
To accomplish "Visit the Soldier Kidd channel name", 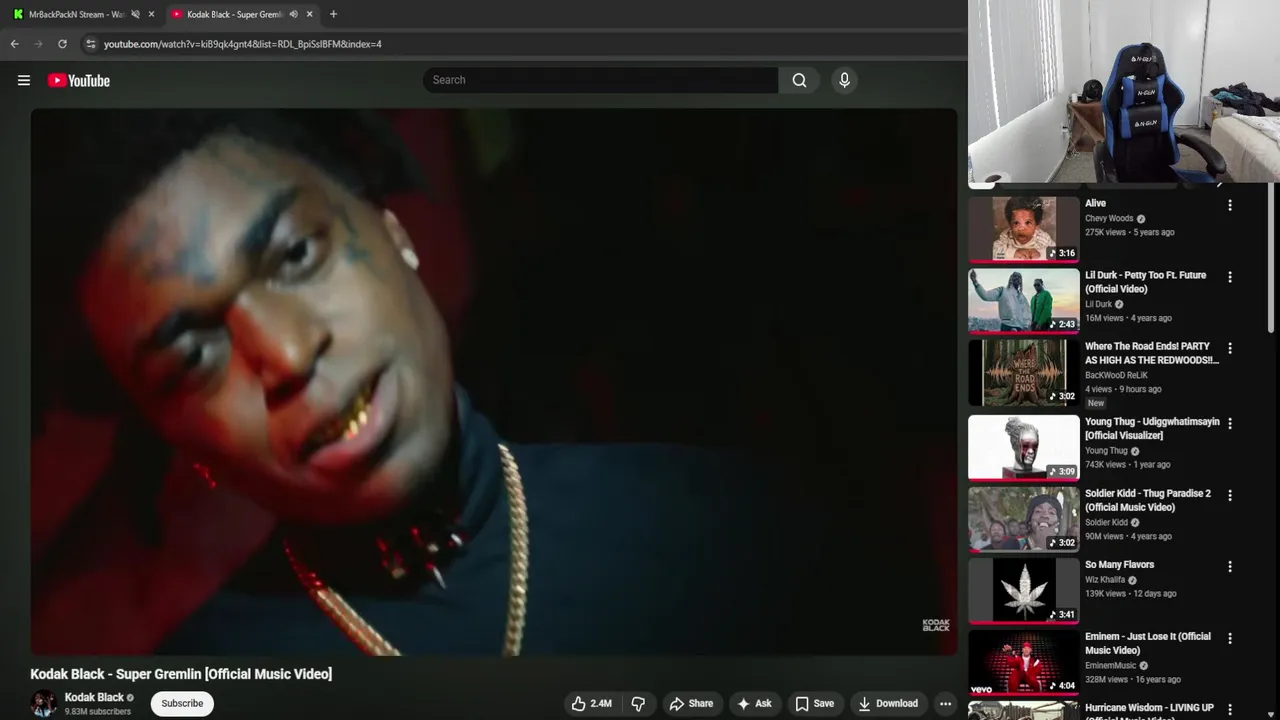I will 1106,522.
